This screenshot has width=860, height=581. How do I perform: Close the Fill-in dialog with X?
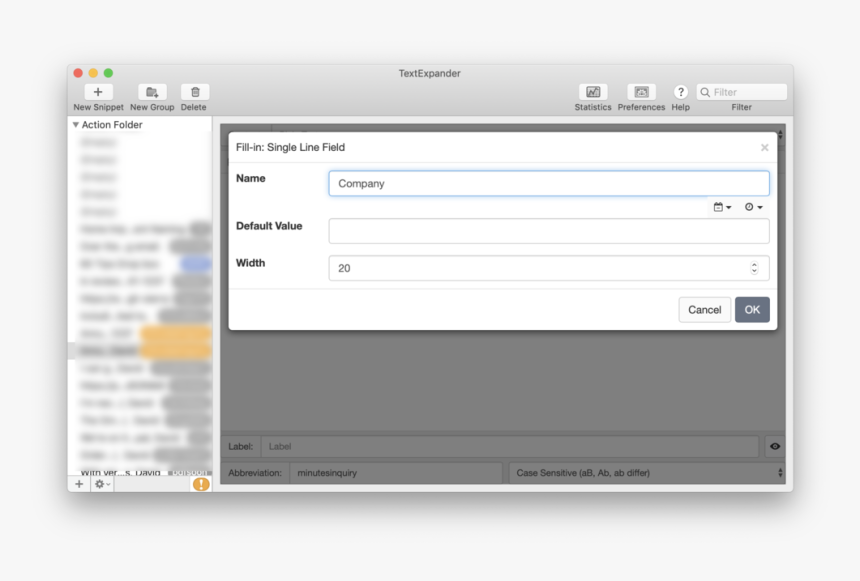coord(765,148)
